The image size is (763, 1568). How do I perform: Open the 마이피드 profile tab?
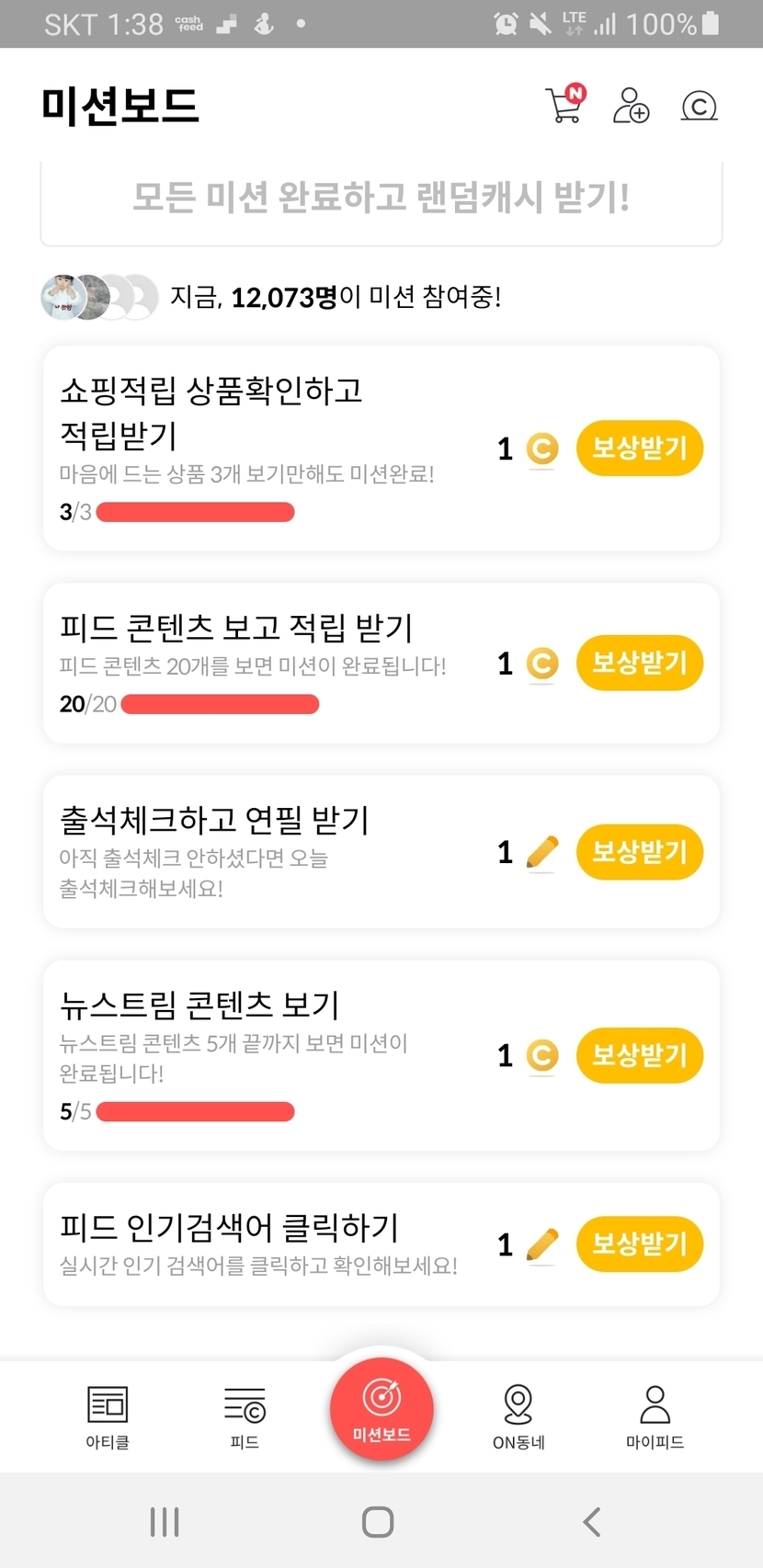(655, 1415)
